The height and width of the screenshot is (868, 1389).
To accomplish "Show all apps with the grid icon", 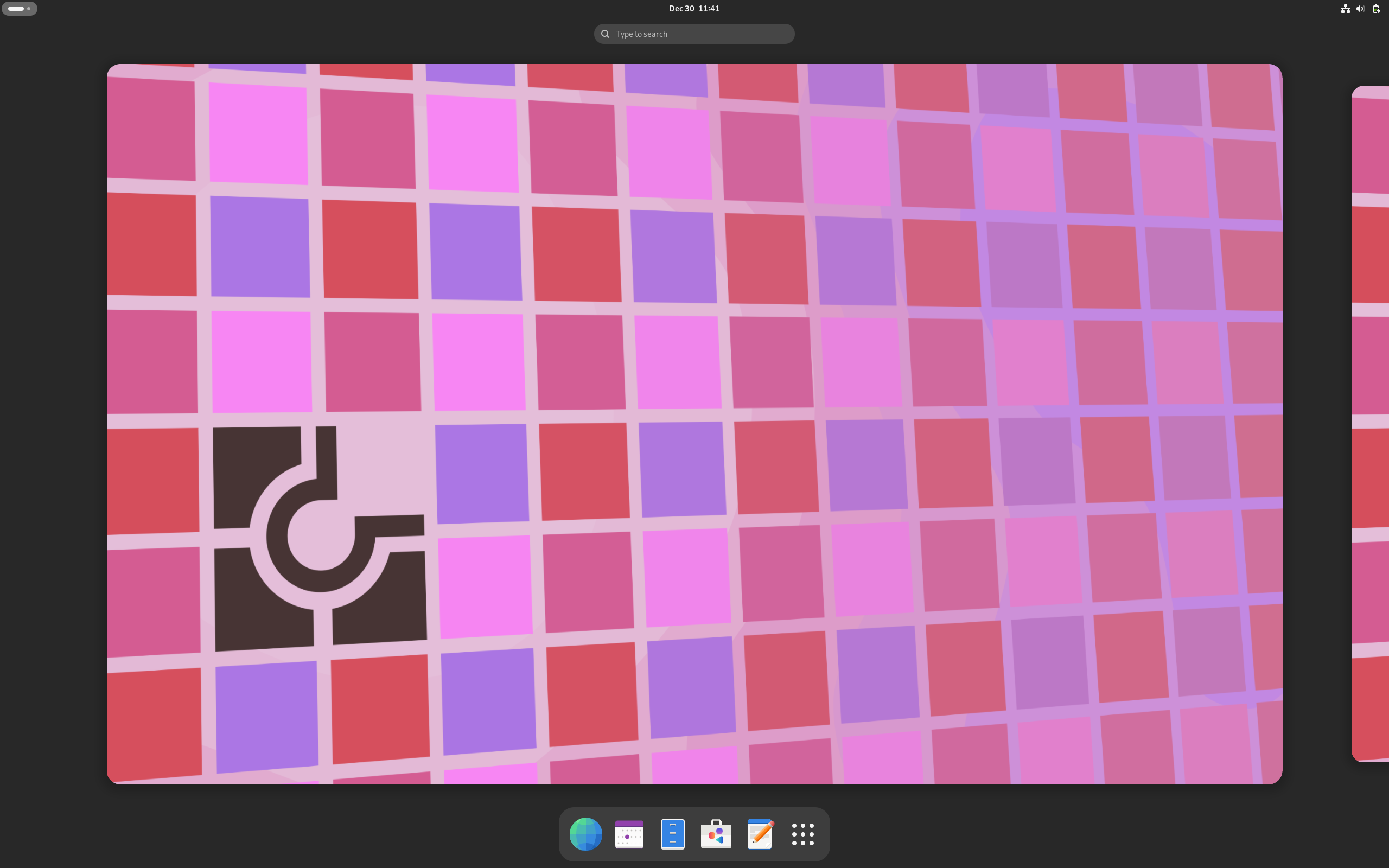I will point(803,834).
